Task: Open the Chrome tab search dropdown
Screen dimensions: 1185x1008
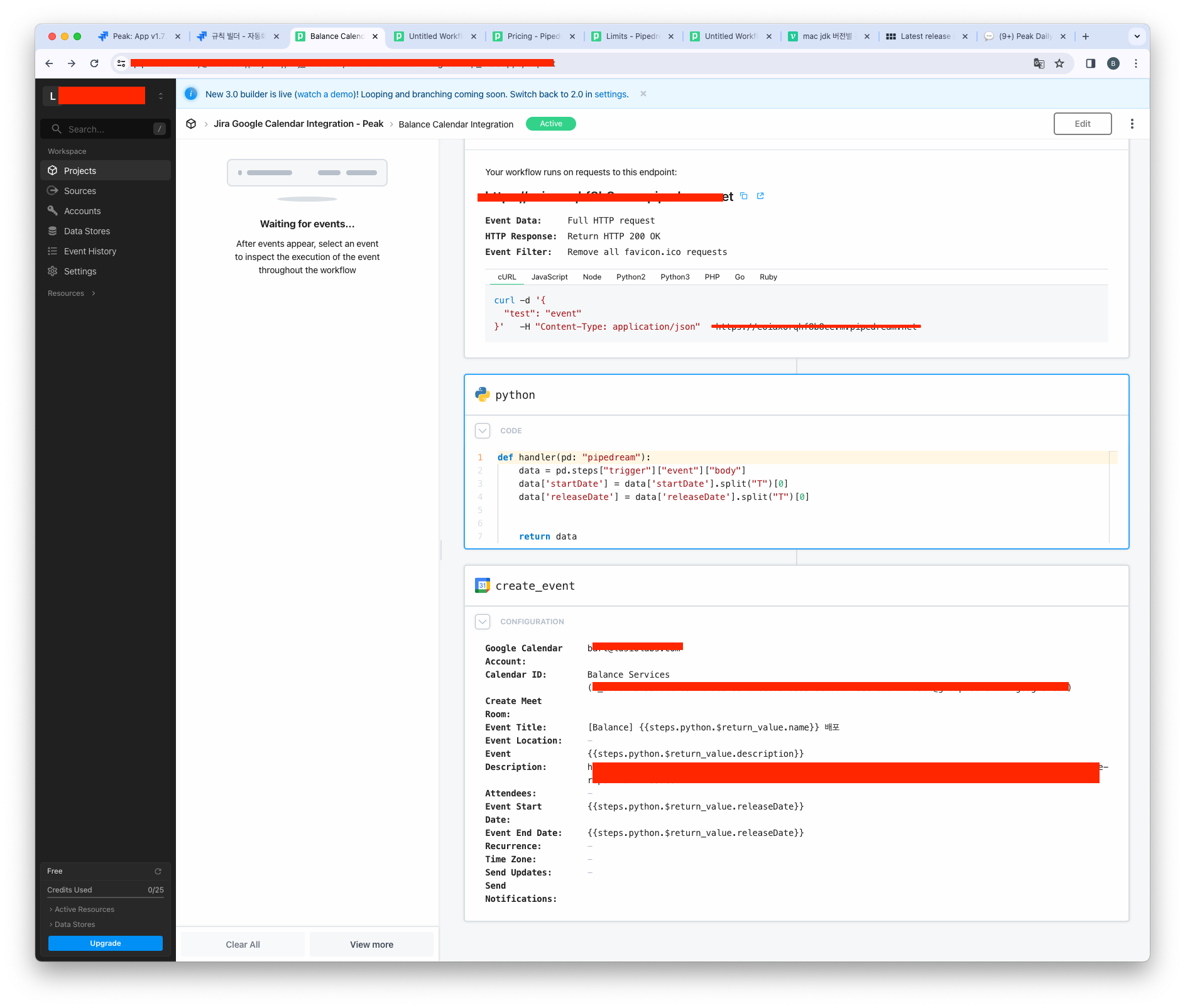Action: pos(1137,36)
